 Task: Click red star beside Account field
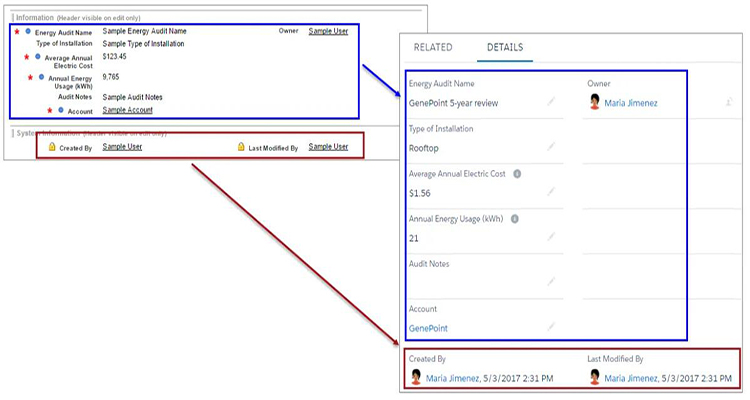coord(50,111)
